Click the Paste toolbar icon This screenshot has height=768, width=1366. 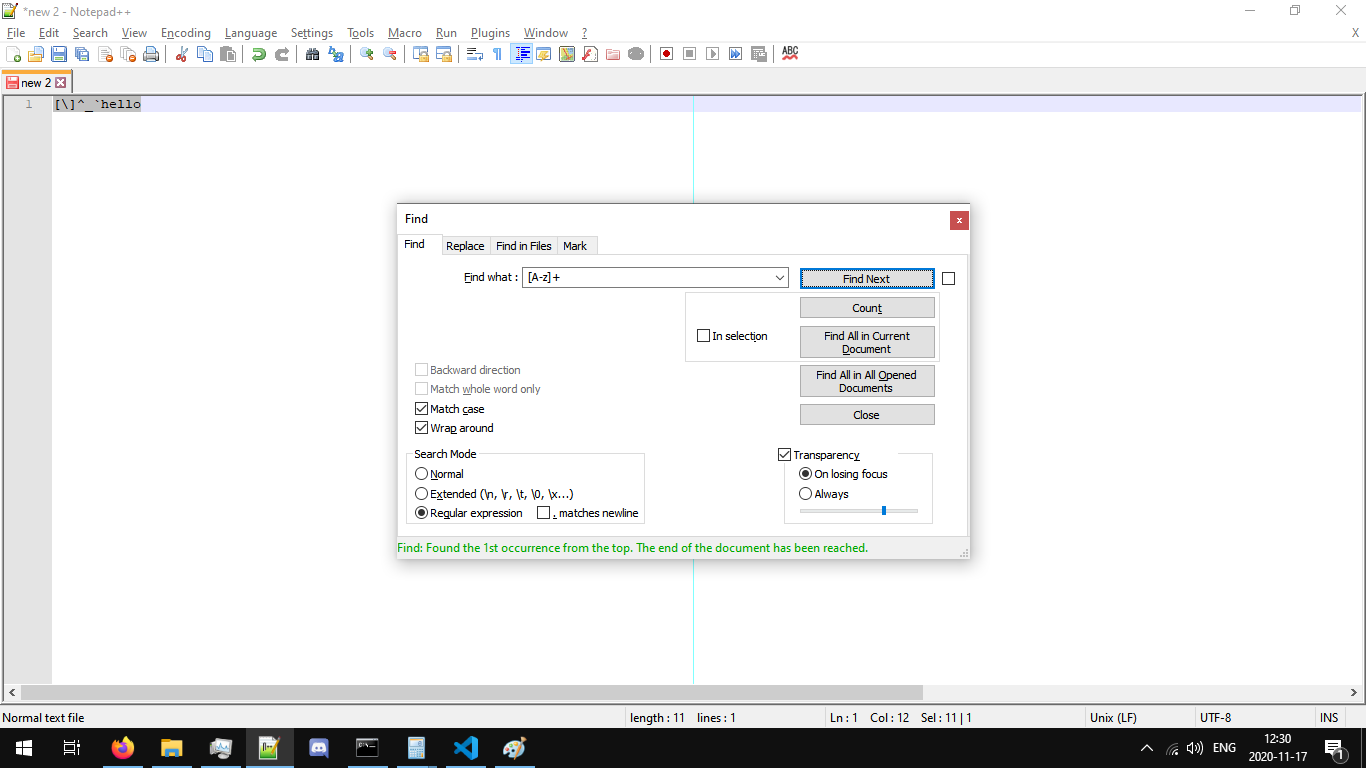click(x=228, y=54)
